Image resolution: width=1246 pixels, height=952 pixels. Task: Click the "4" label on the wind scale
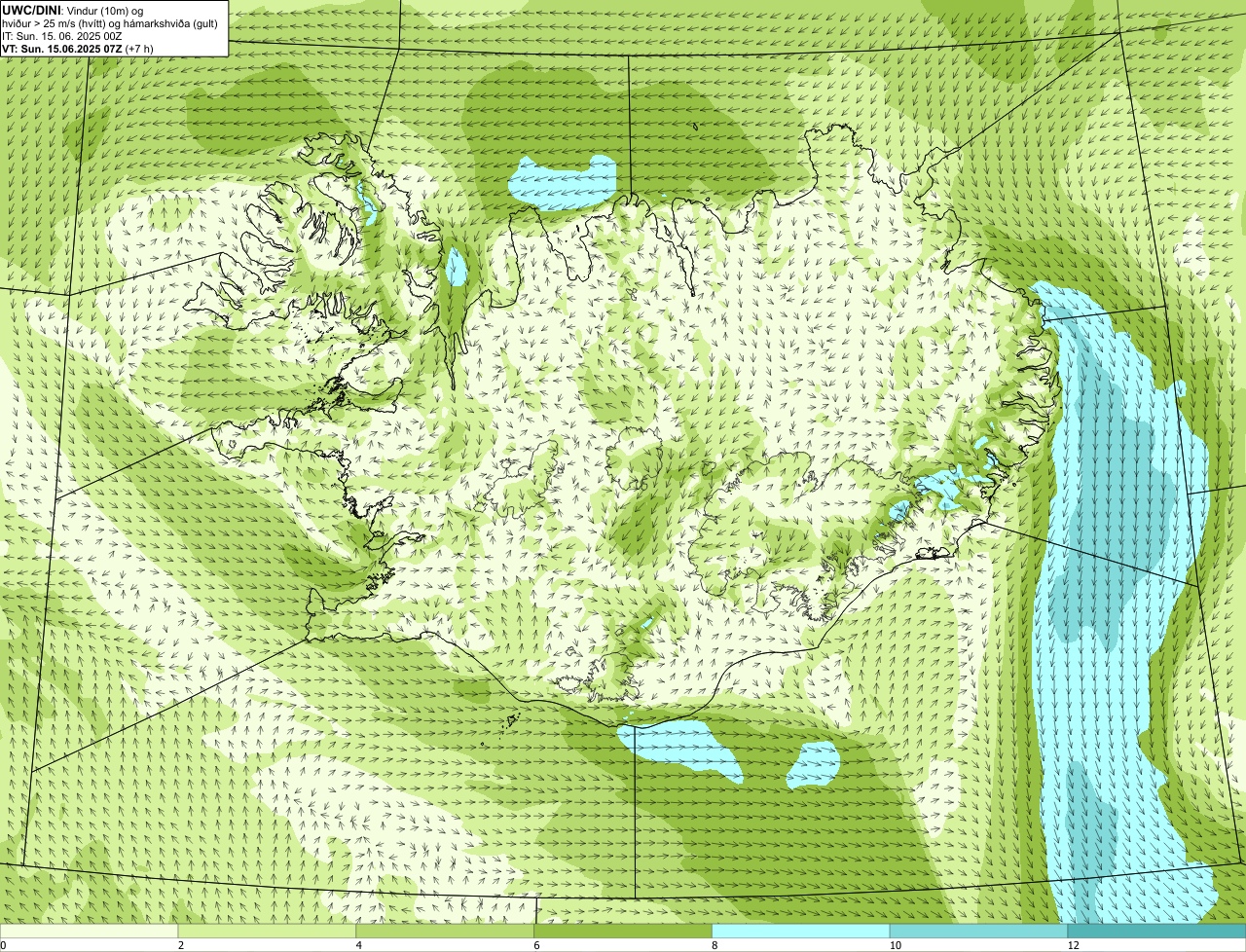359,945
